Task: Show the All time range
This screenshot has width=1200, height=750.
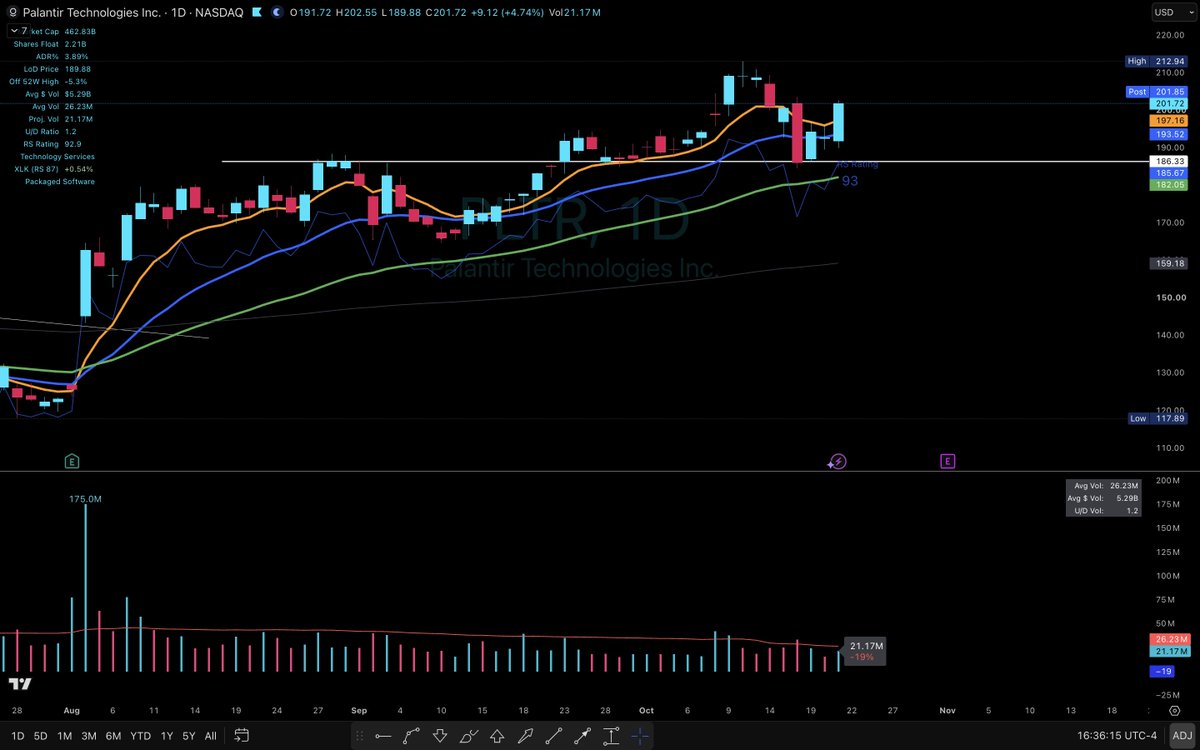Action: click(210, 736)
